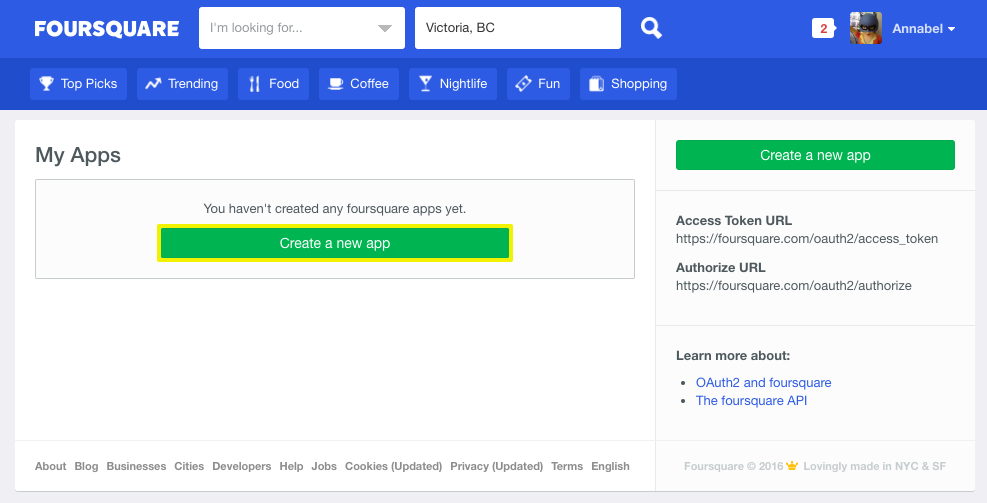Click the highlighted Create a new app button
Screen dimensions: 987x503
(x=335, y=243)
